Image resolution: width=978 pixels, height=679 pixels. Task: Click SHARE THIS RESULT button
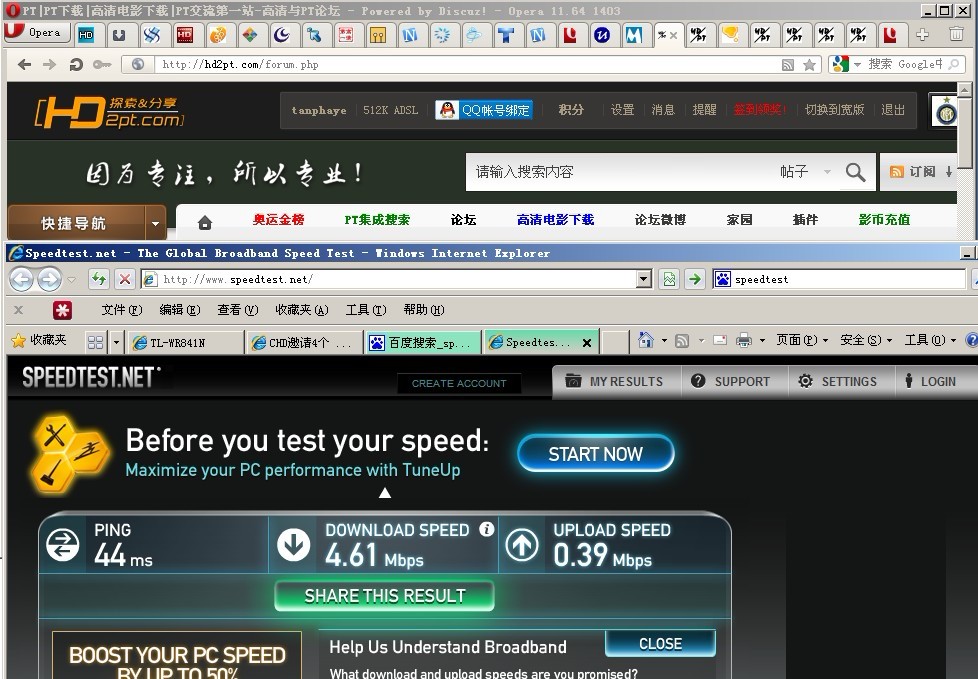(385, 596)
